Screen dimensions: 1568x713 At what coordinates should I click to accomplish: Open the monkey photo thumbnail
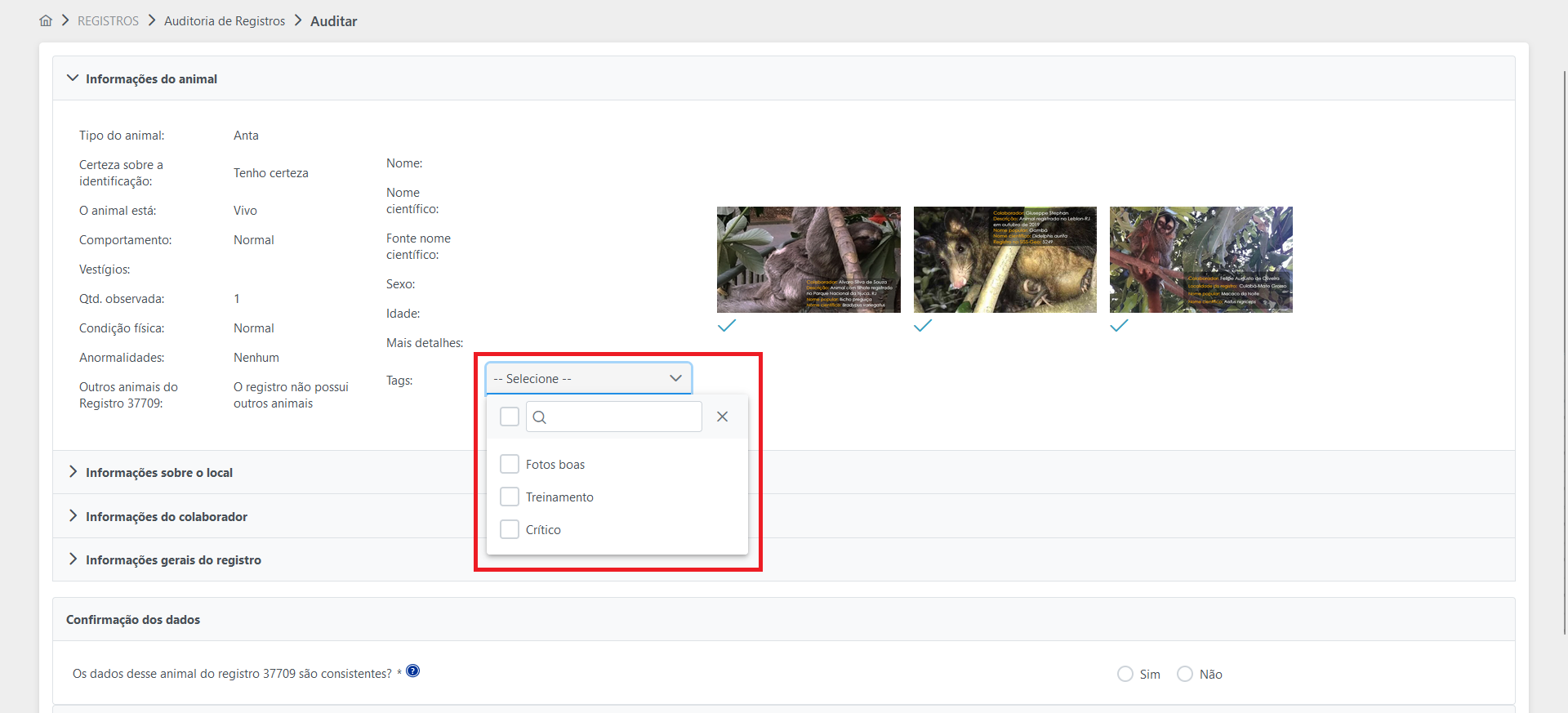(1201, 260)
